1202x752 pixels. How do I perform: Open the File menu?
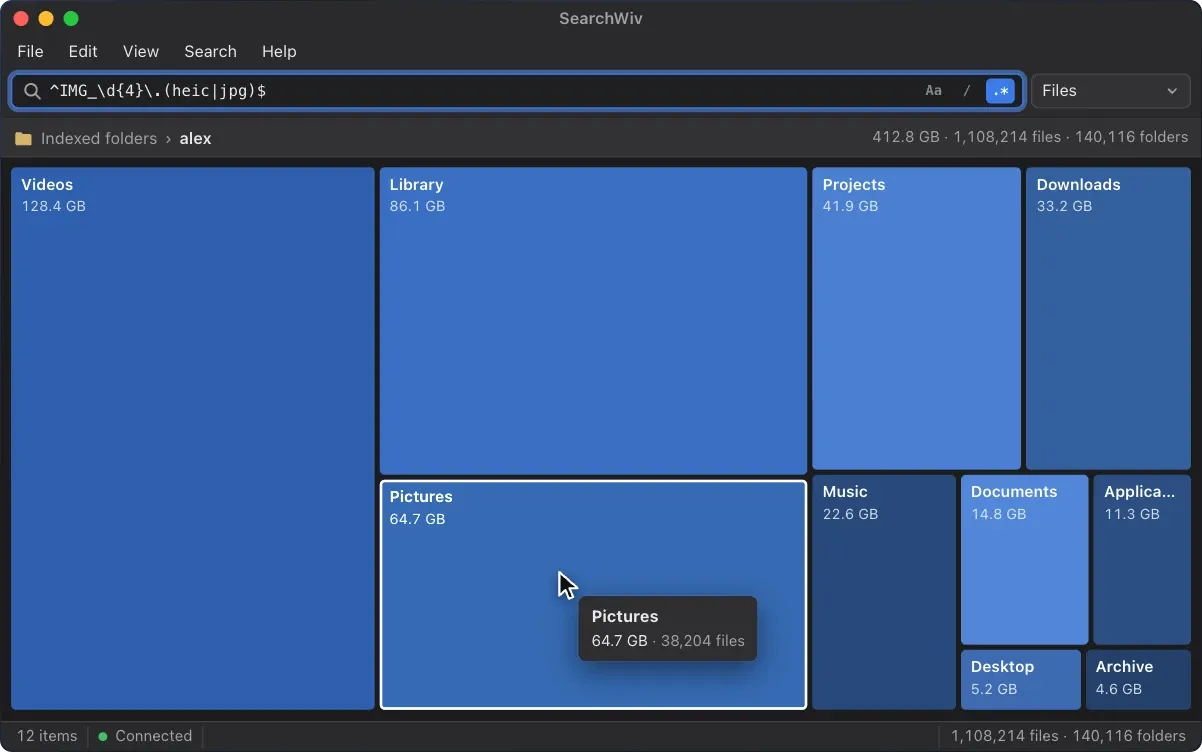(30, 52)
